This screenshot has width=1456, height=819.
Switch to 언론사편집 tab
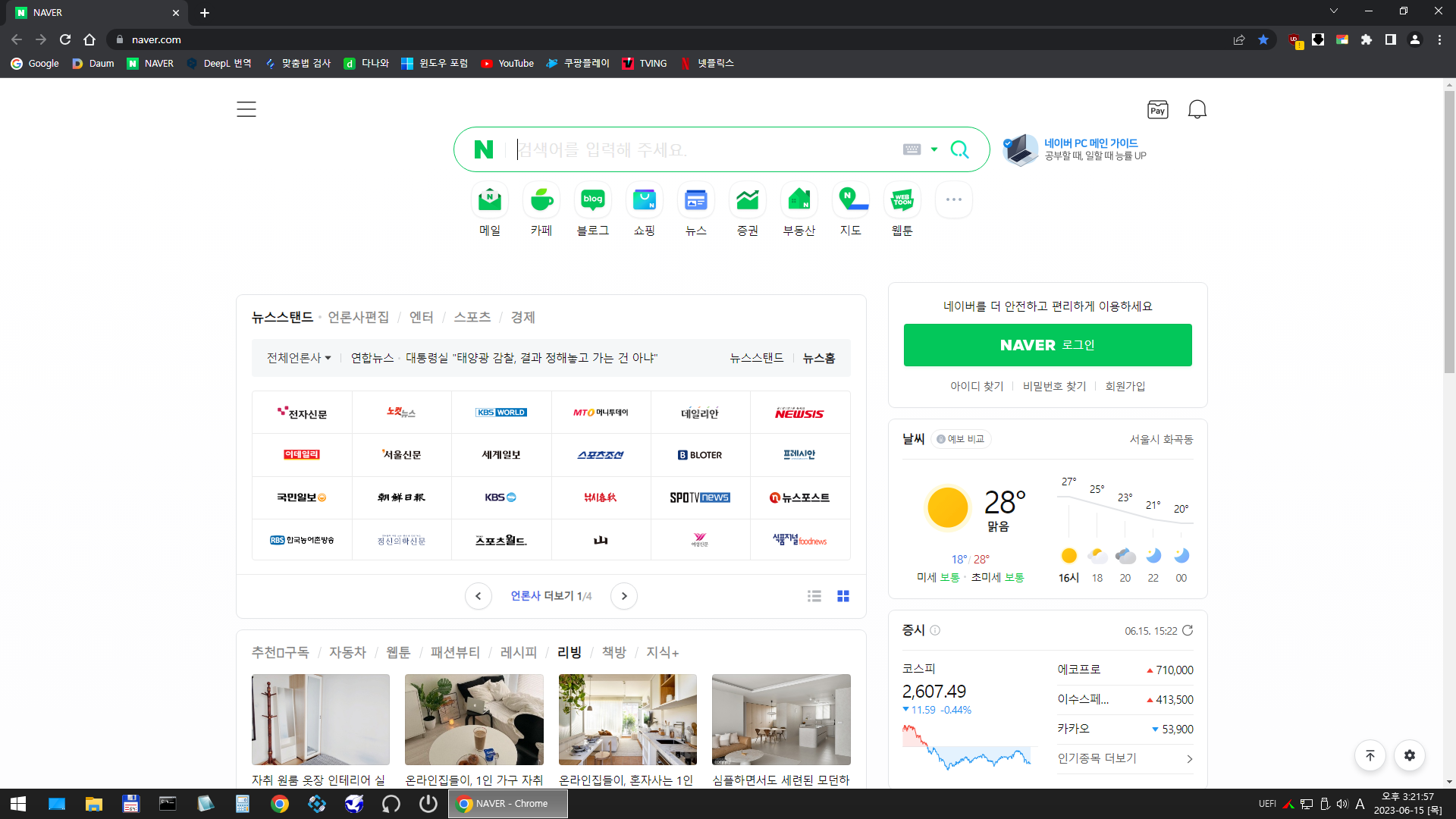point(358,317)
